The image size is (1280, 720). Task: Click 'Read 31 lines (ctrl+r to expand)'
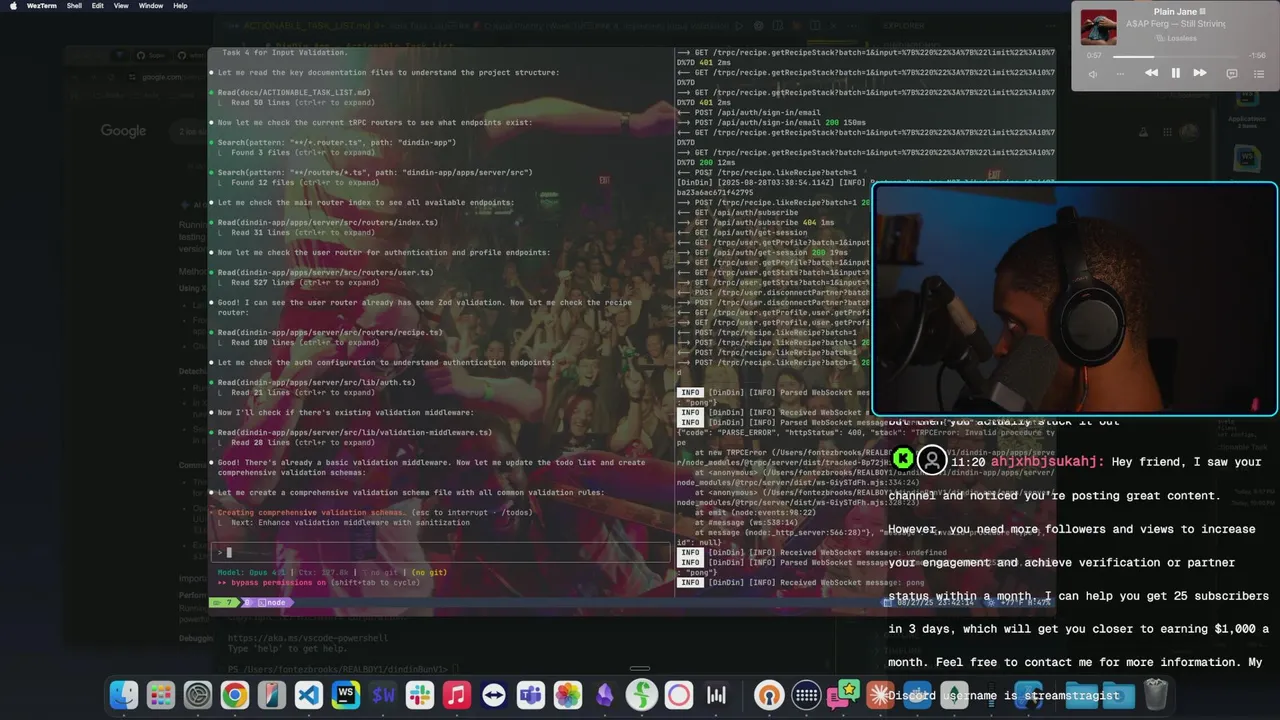(x=303, y=232)
